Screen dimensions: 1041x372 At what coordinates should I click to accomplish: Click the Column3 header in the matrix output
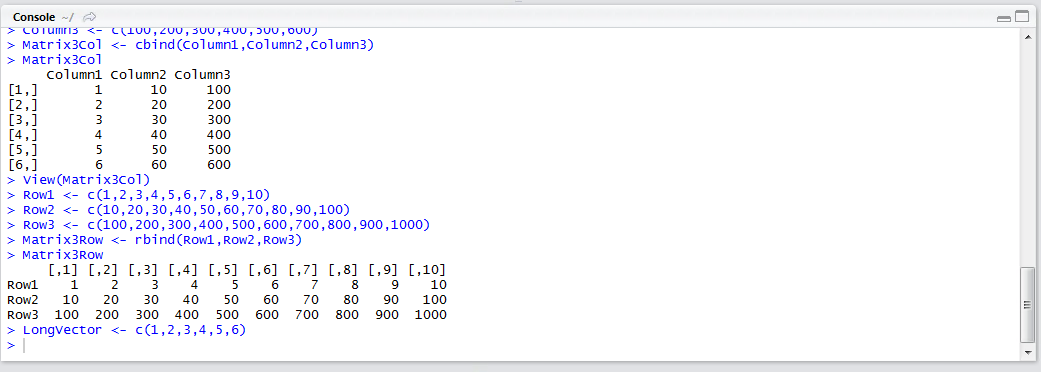pos(202,74)
